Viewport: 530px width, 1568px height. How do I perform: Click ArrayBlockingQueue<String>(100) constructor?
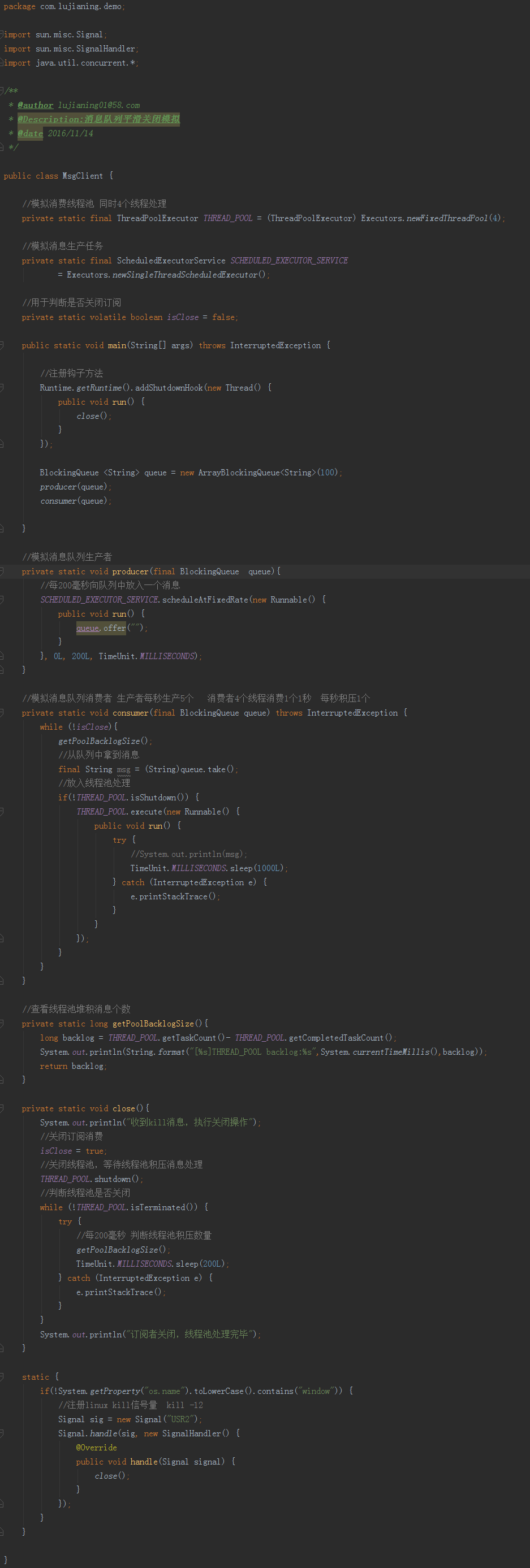pos(268,473)
